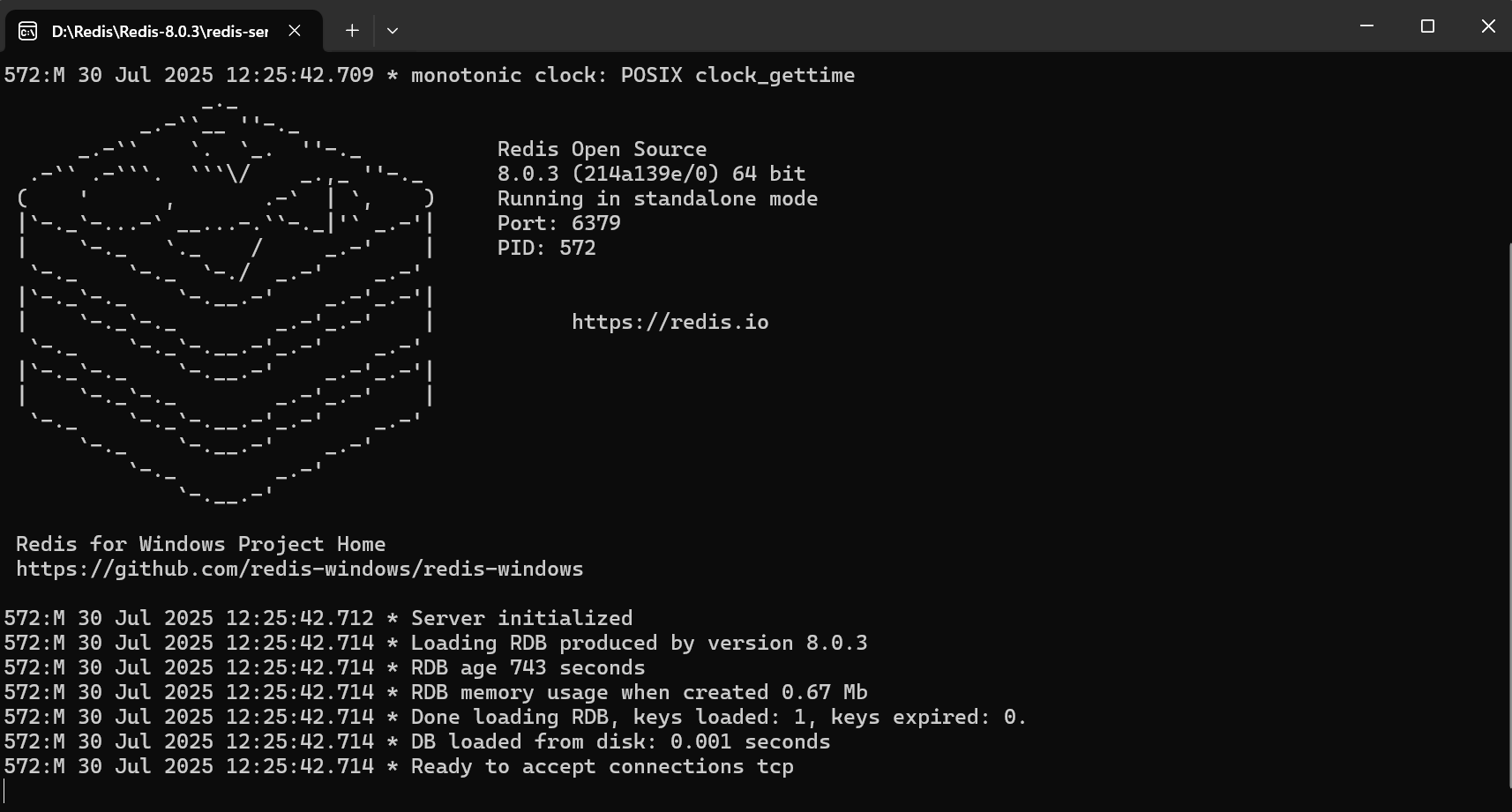Click the command prompt icon on the terminal tab
Screen dimensions: 1512x812
pos(26,30)
